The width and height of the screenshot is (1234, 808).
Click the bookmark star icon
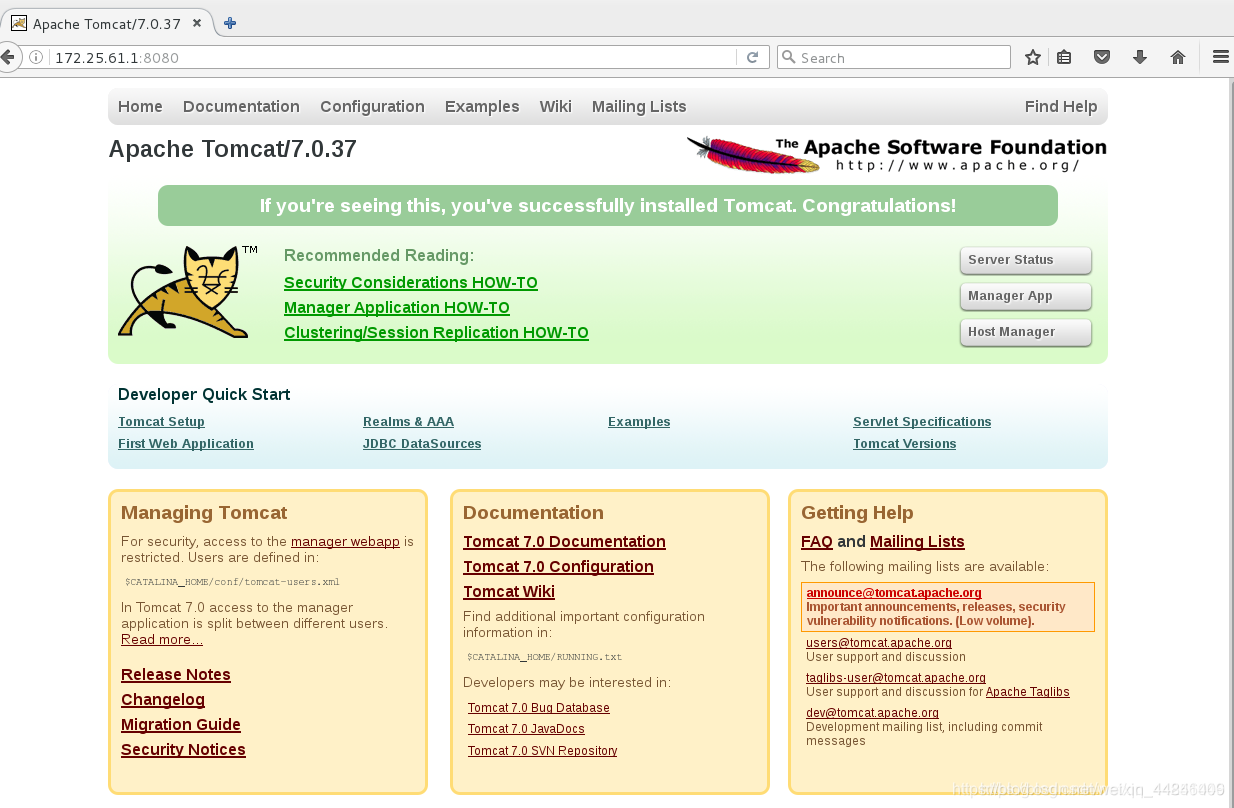tap(1033, 58)
